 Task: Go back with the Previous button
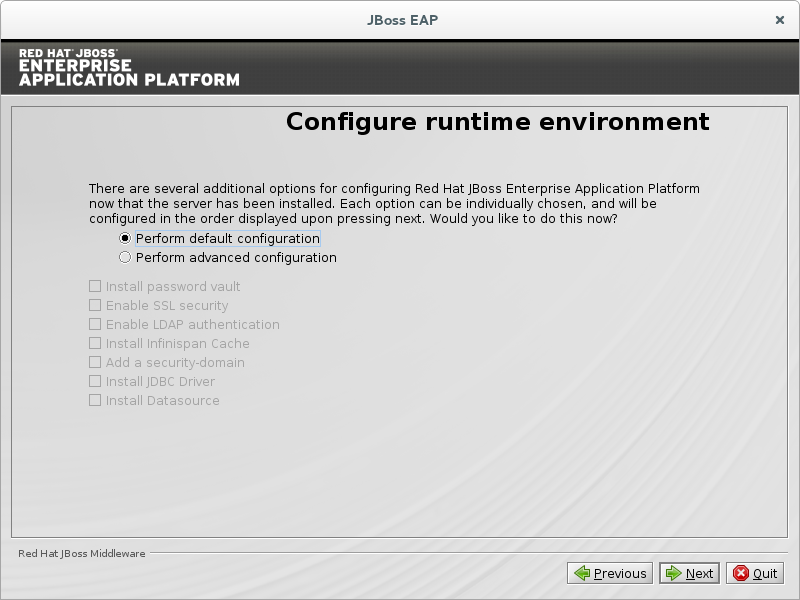point(610,573)
